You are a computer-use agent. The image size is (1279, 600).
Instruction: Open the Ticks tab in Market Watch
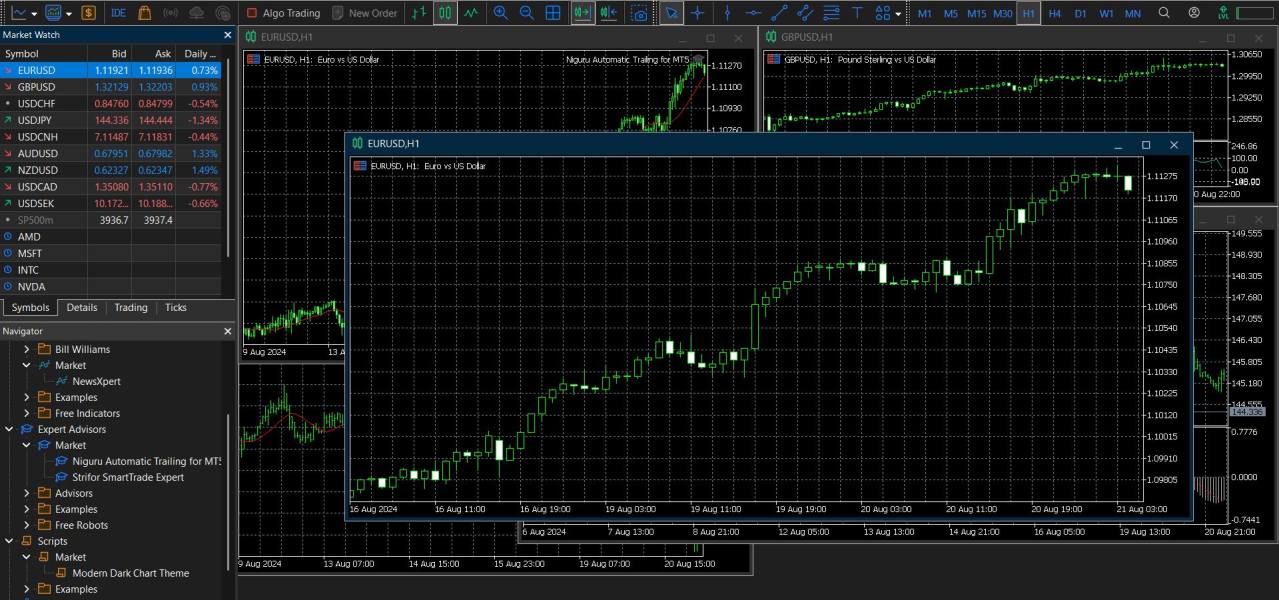point(176,308)
